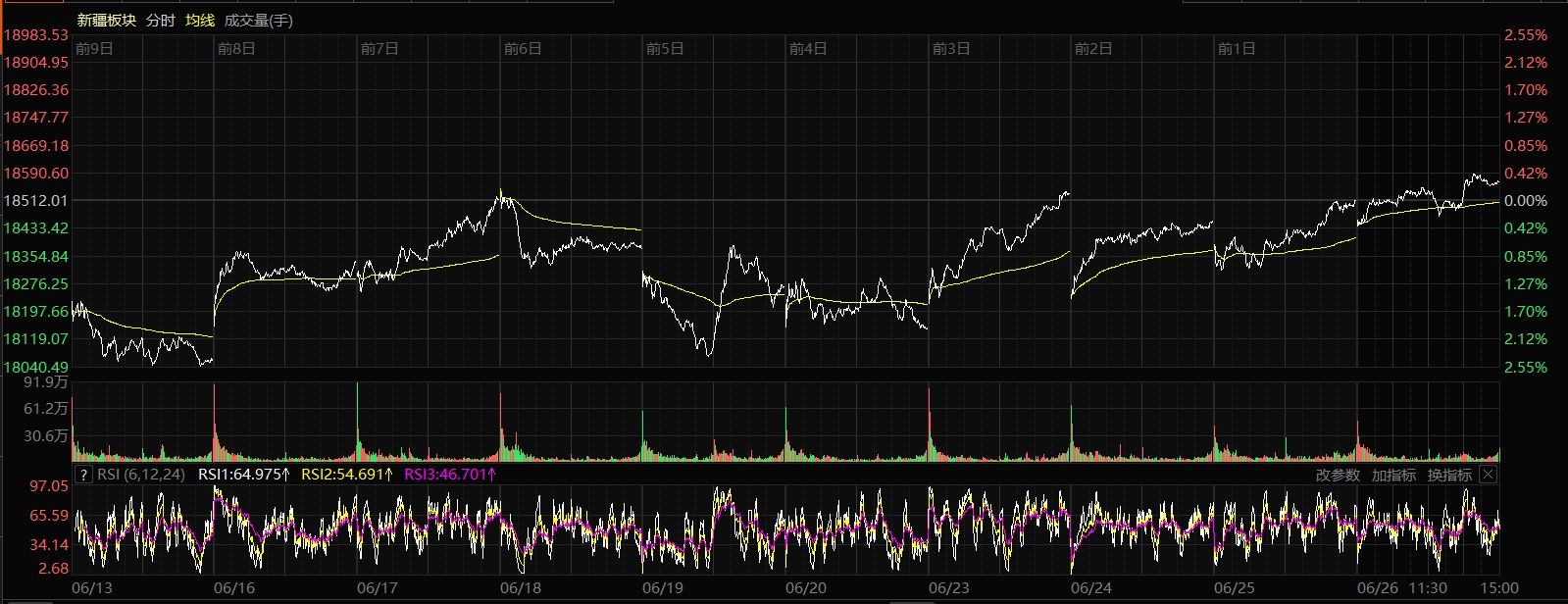The width and height of the screenshot is (1568, 604).
Task: Click the RSI1:64.975 value readout
Action: tap(243, 475)
